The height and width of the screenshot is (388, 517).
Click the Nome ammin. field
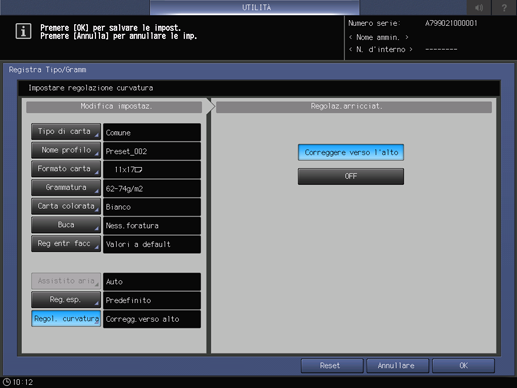point(378,37)
